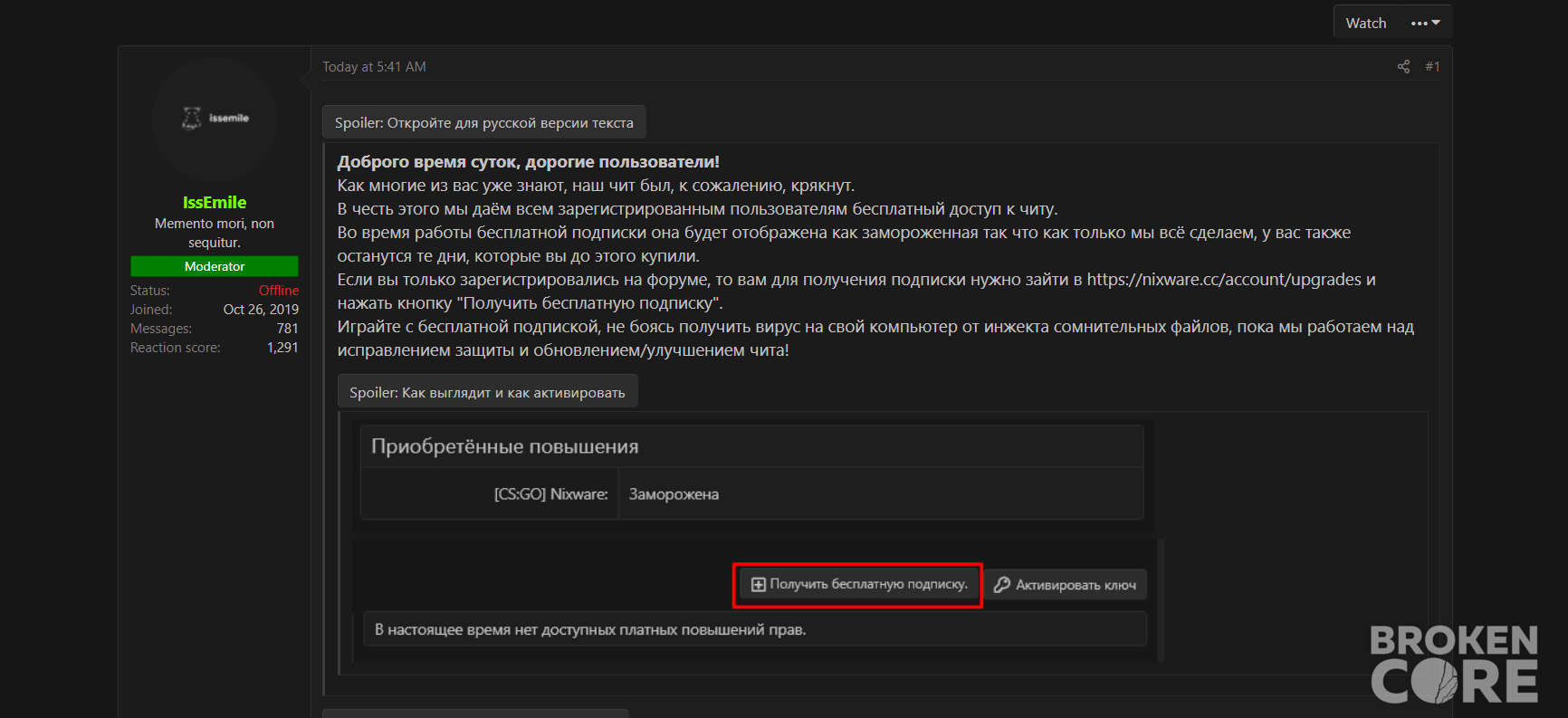
Task: Click the reaction score value 1,291
Action: 282,347
